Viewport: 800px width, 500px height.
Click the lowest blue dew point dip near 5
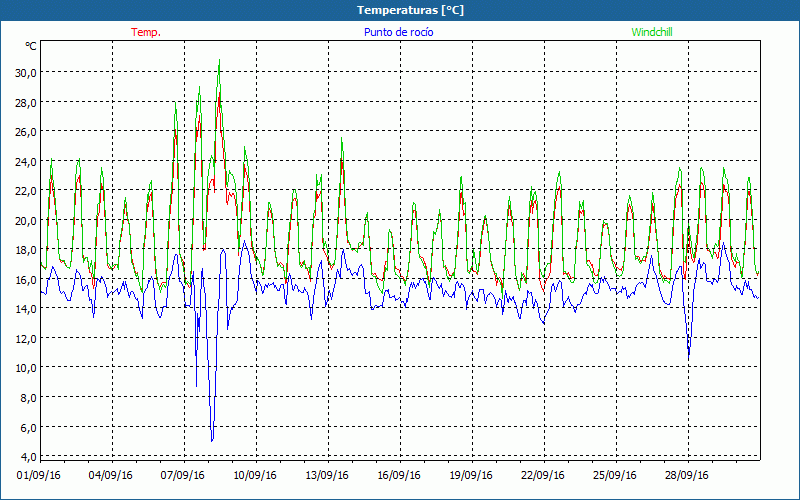coord(212,440)
